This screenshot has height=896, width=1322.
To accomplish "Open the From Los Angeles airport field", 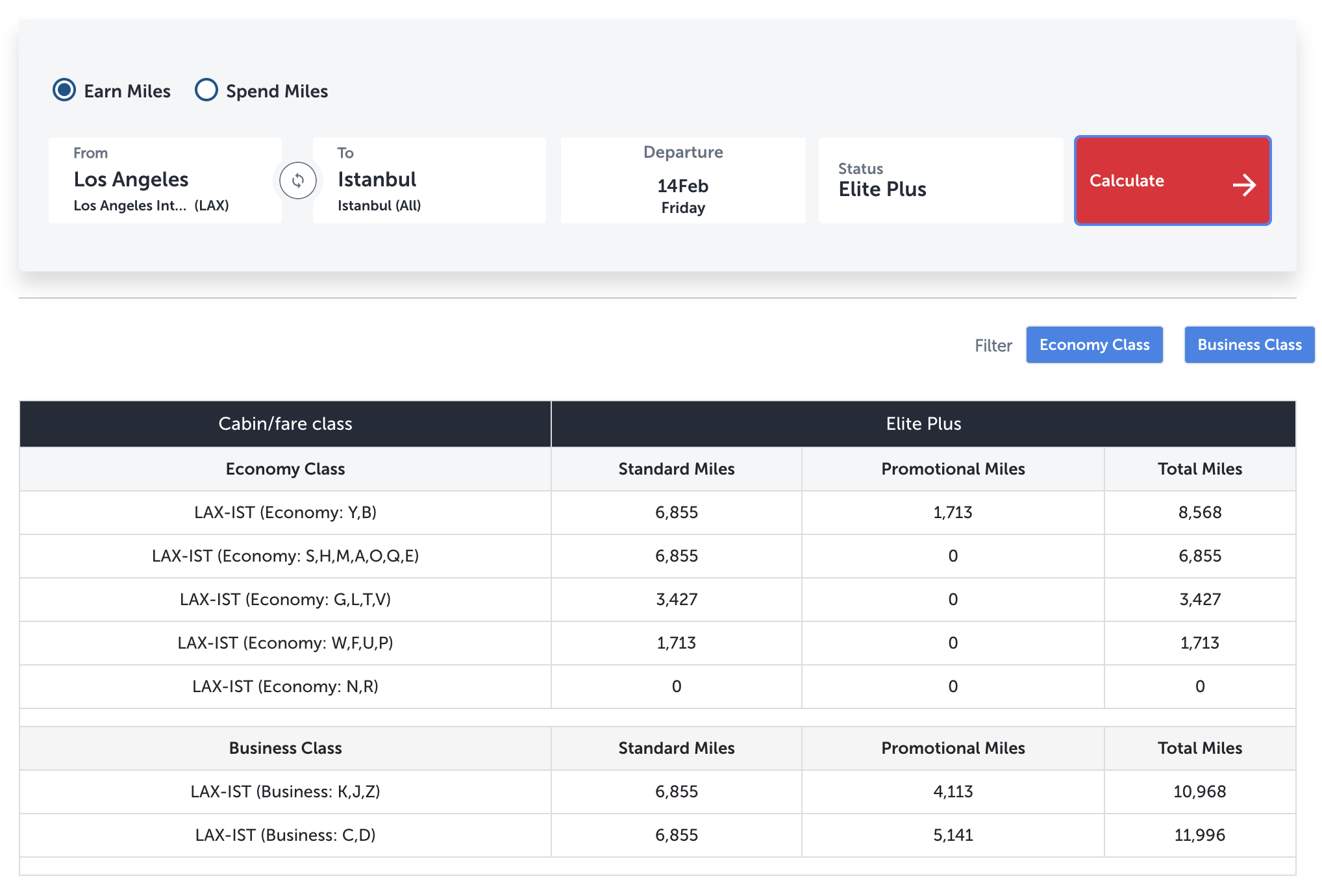I will tap(165, 180).
